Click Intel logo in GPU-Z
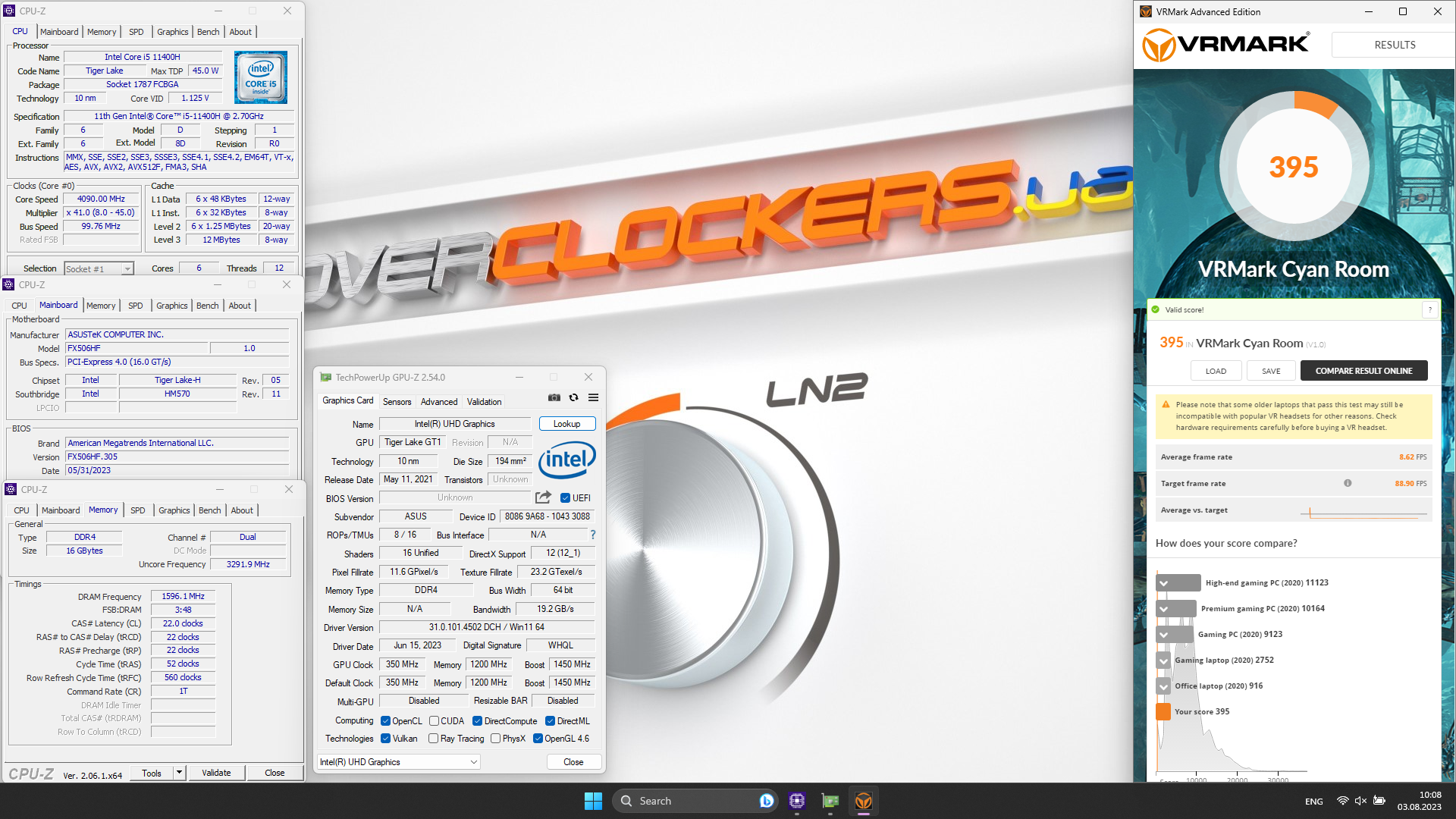The width and height of the screenshot is (1456, 819). [x=567, y=460]
